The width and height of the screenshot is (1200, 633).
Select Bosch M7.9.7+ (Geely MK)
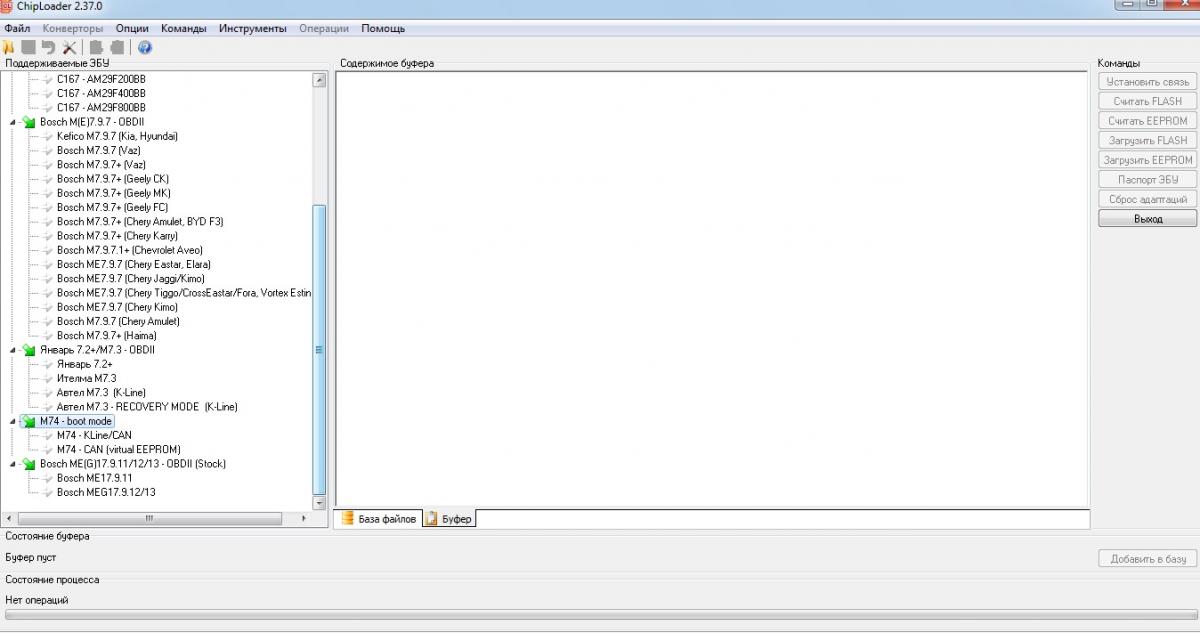click(x=113, y=193)
